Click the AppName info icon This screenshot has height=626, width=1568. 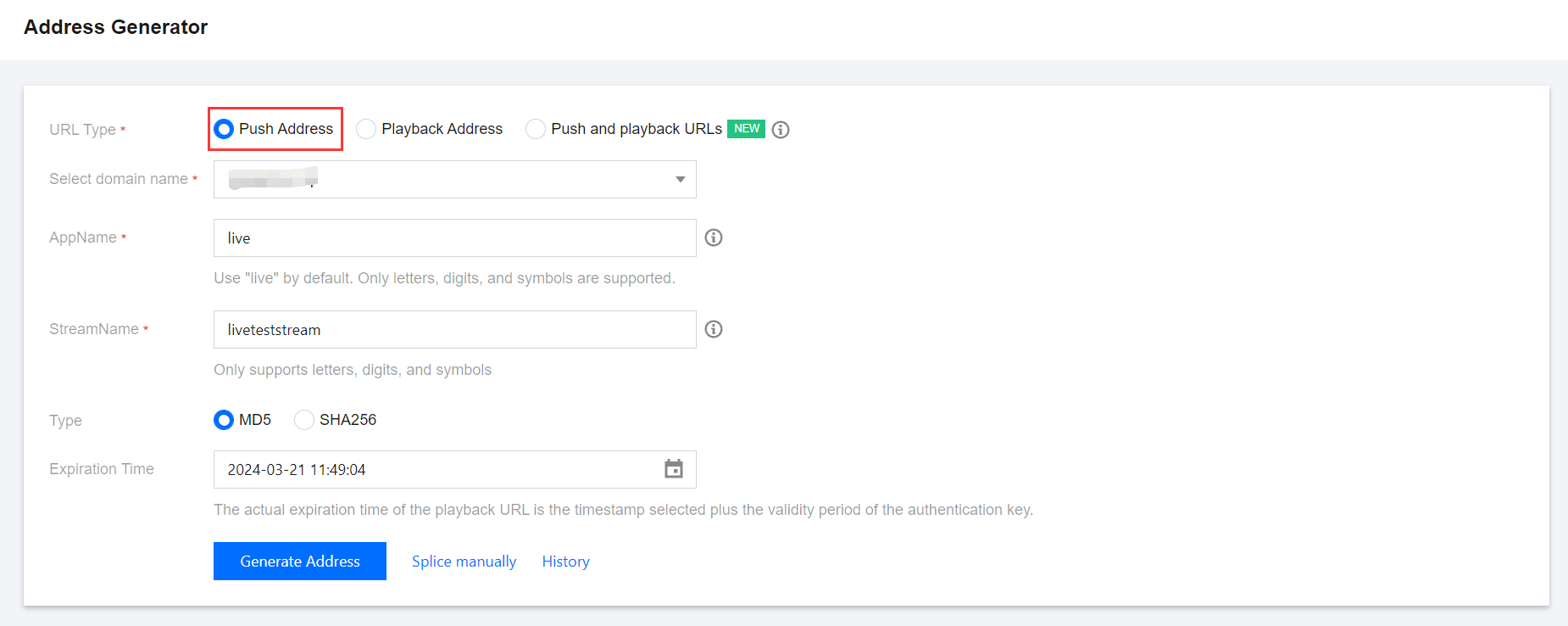(x=714, y=238)
